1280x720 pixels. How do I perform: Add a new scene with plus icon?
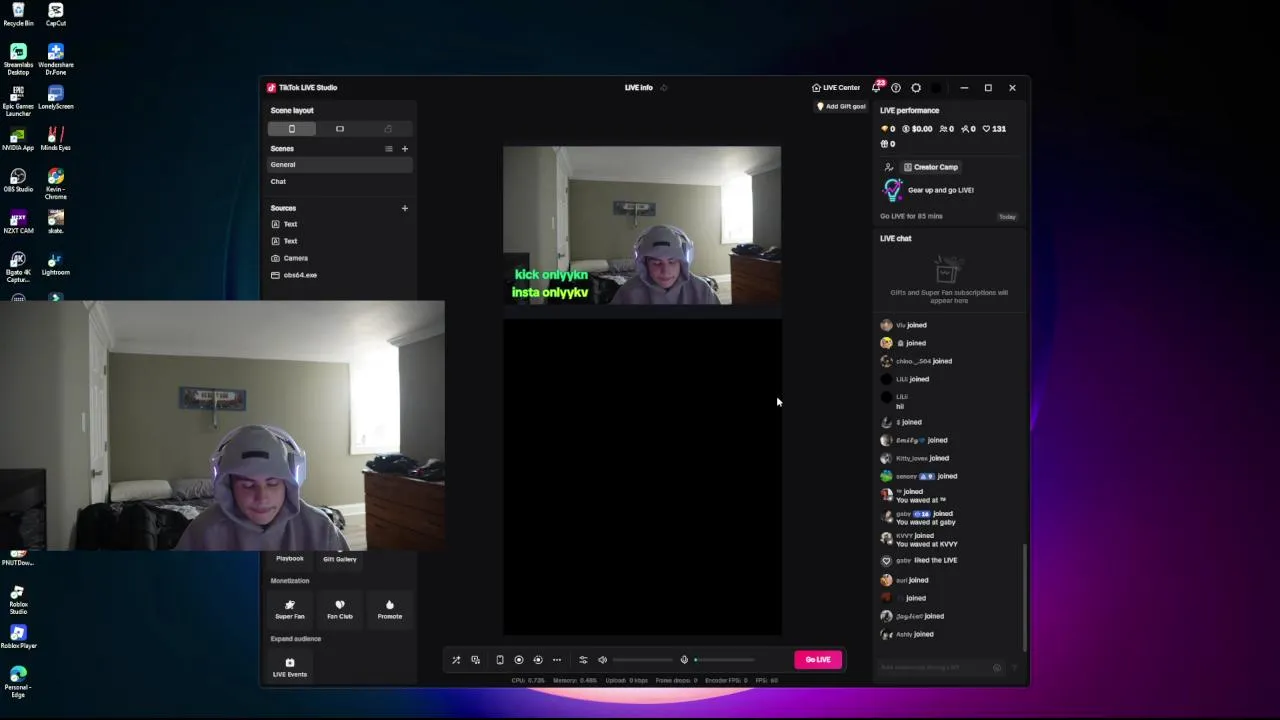(405, 149)
